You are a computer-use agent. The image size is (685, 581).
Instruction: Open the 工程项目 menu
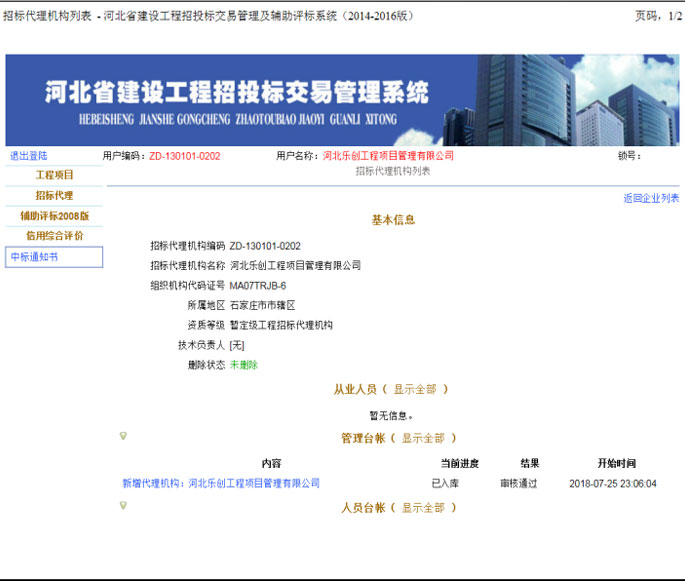[55, 175]
